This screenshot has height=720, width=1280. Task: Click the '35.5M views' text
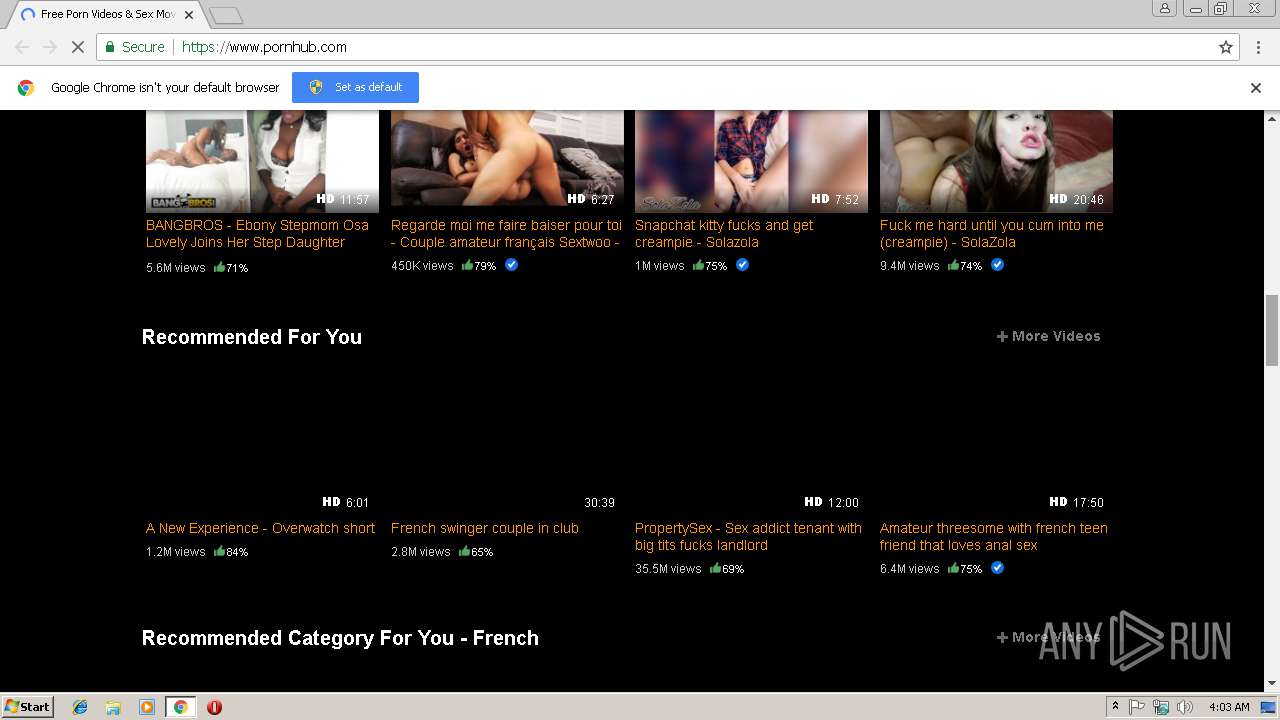click(x=668, y=569)
